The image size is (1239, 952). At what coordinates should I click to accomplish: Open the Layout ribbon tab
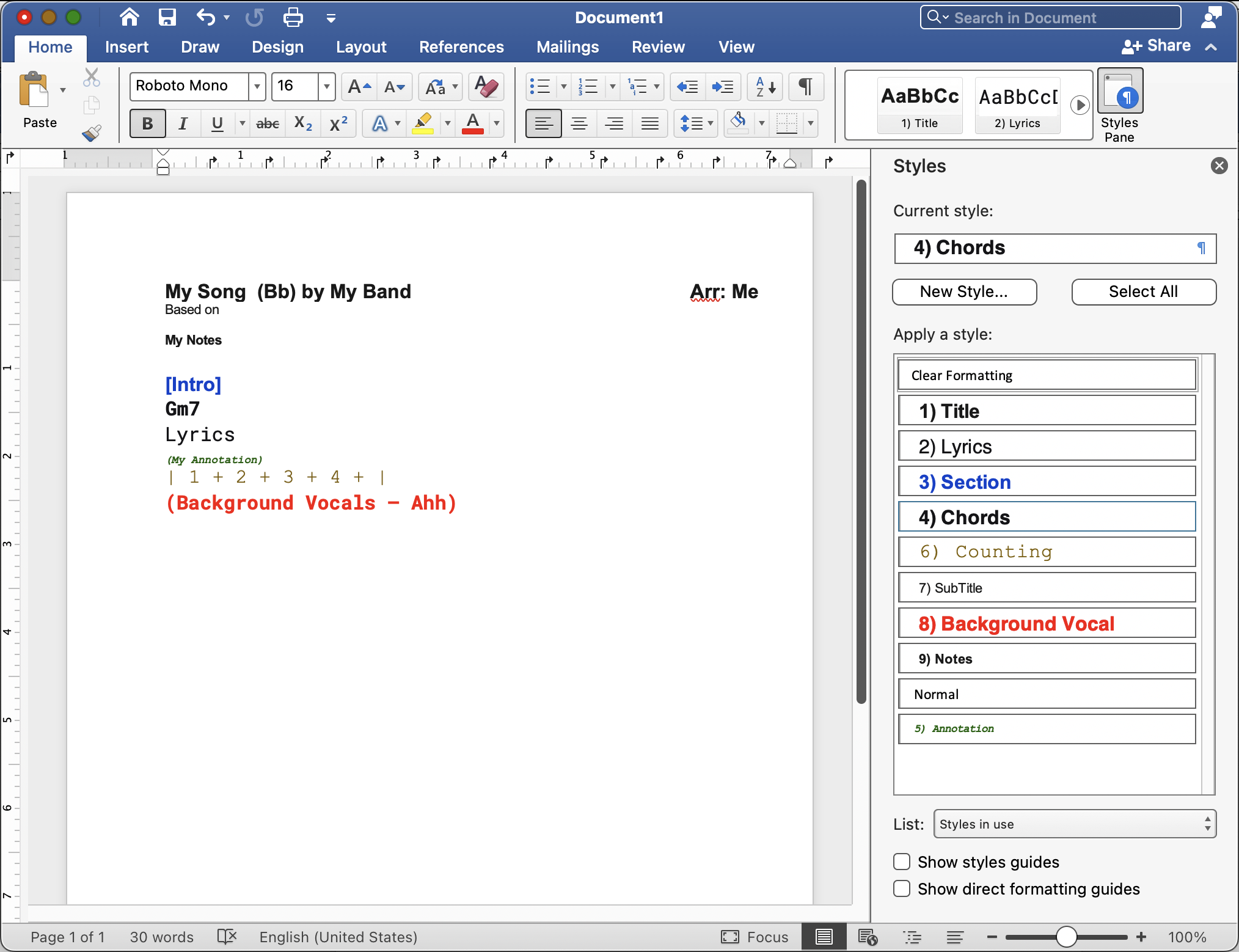[x=360, y=47]
